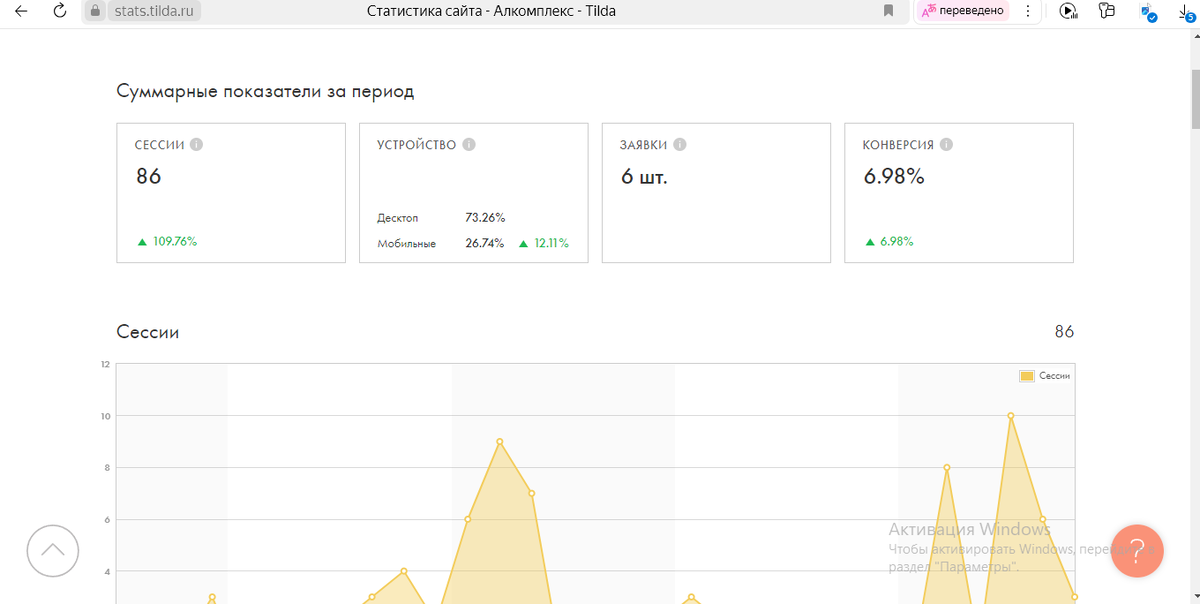
Task: Click info icon next to КОНВЕРСИЯ
Action: coord(946,145)
